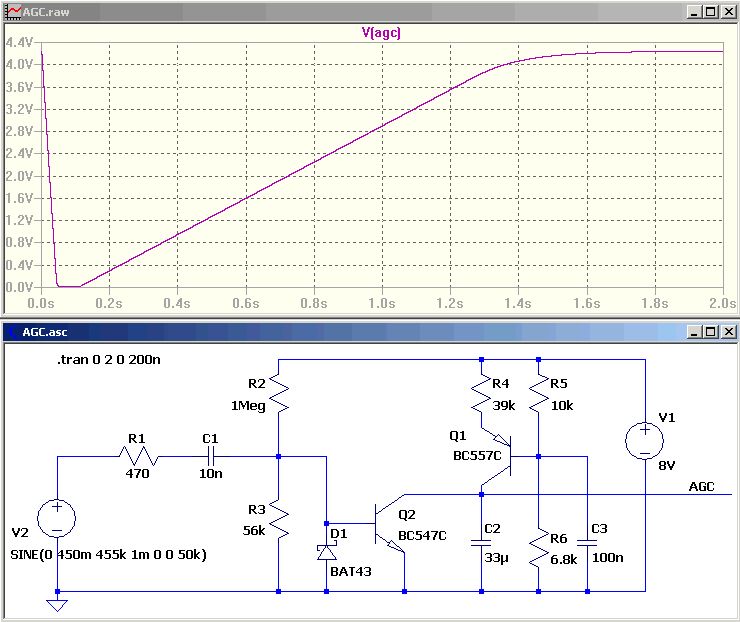Click the AGC.asc title bar
Screen dimensions: 740x622
point(370,332)
